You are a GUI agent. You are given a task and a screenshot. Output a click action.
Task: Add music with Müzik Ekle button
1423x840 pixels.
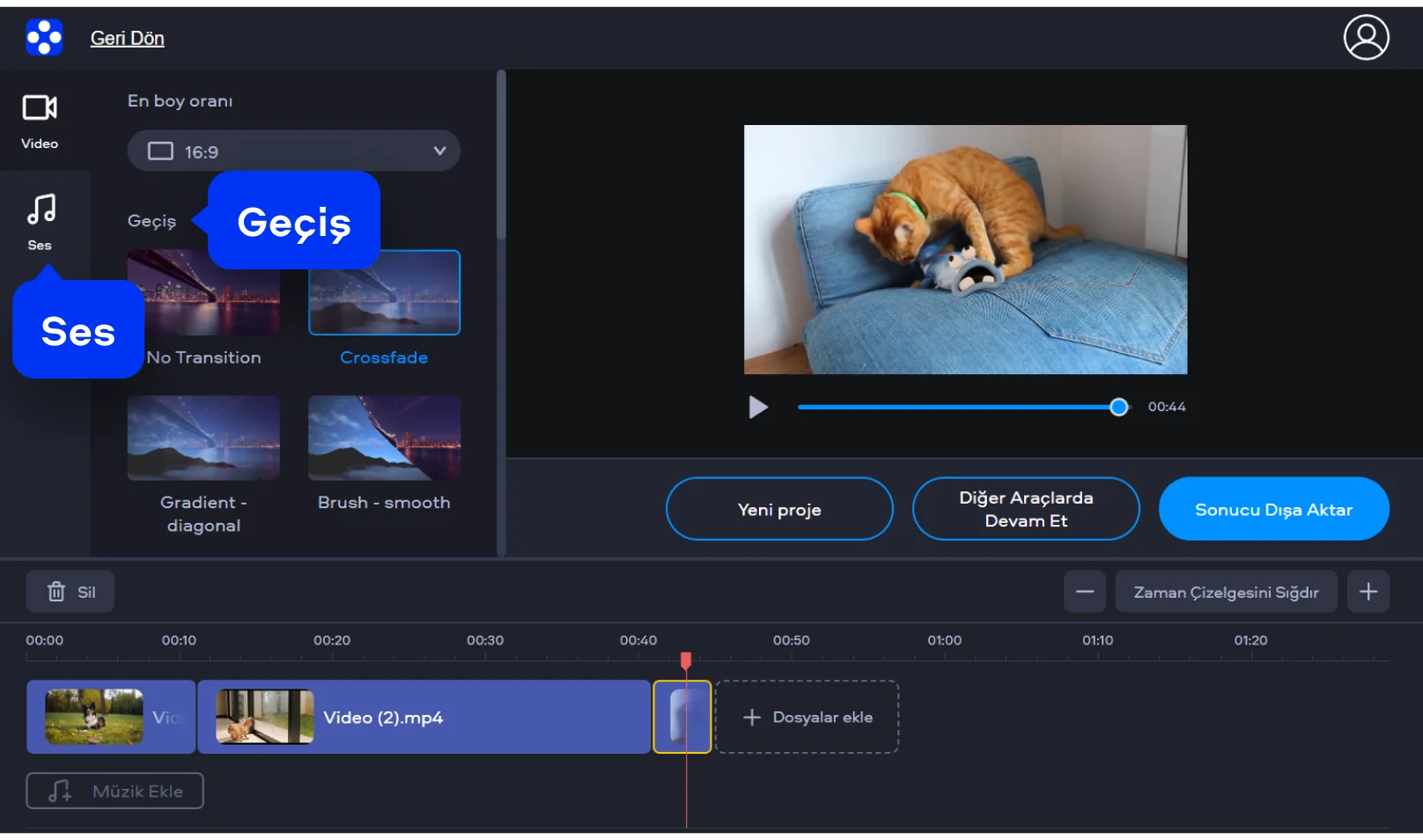(x=114, y=791)
